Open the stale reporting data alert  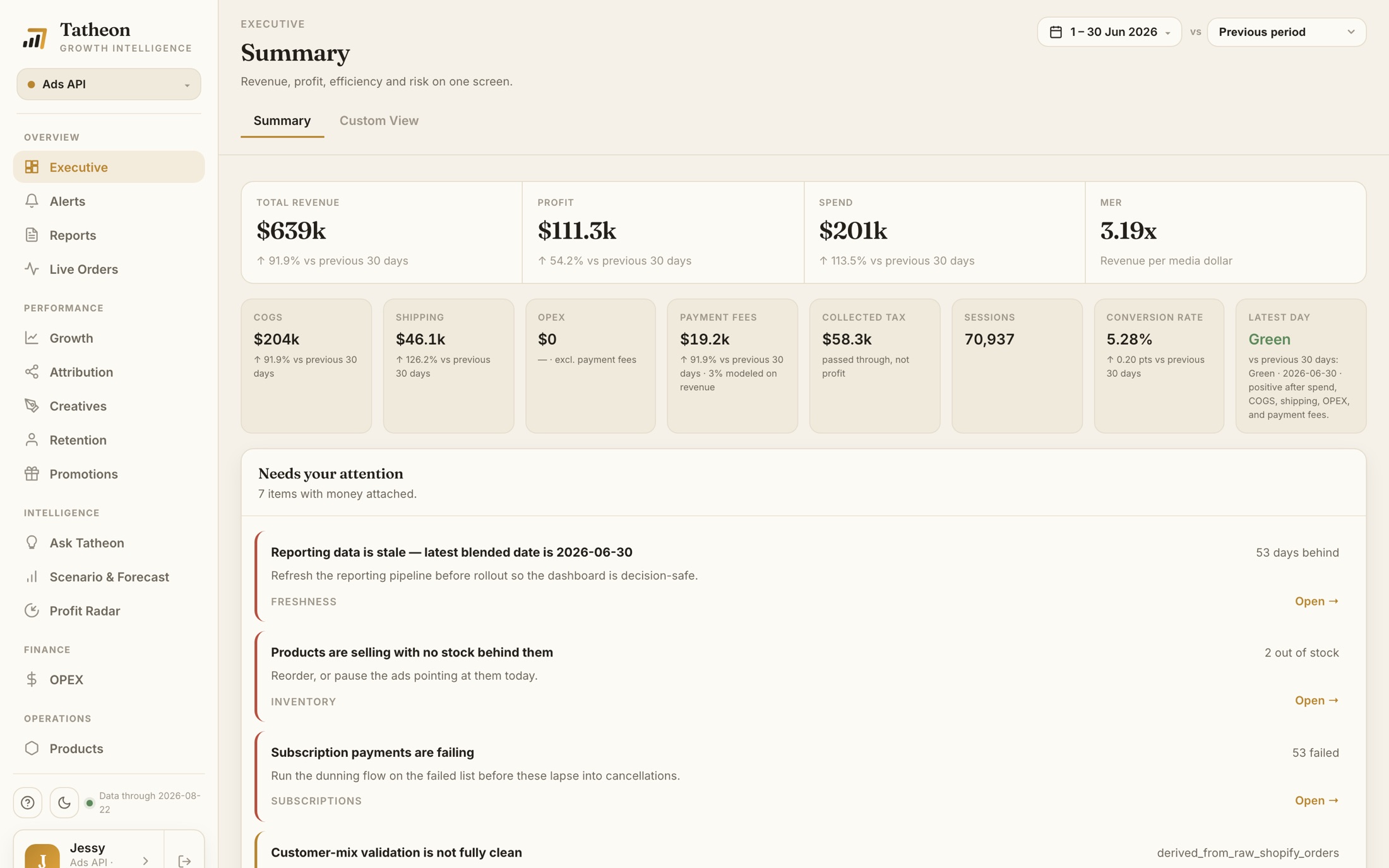[x=1316, y=601]
